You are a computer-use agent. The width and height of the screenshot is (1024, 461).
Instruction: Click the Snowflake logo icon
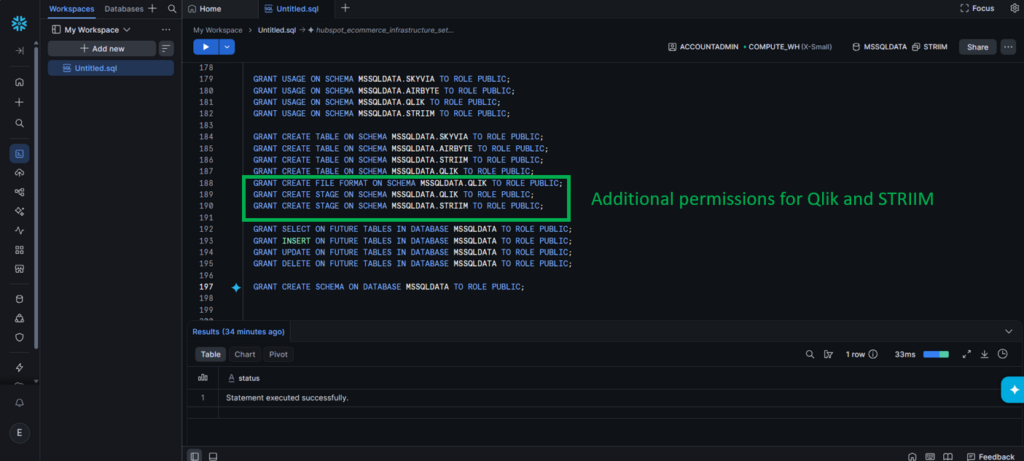19,24
